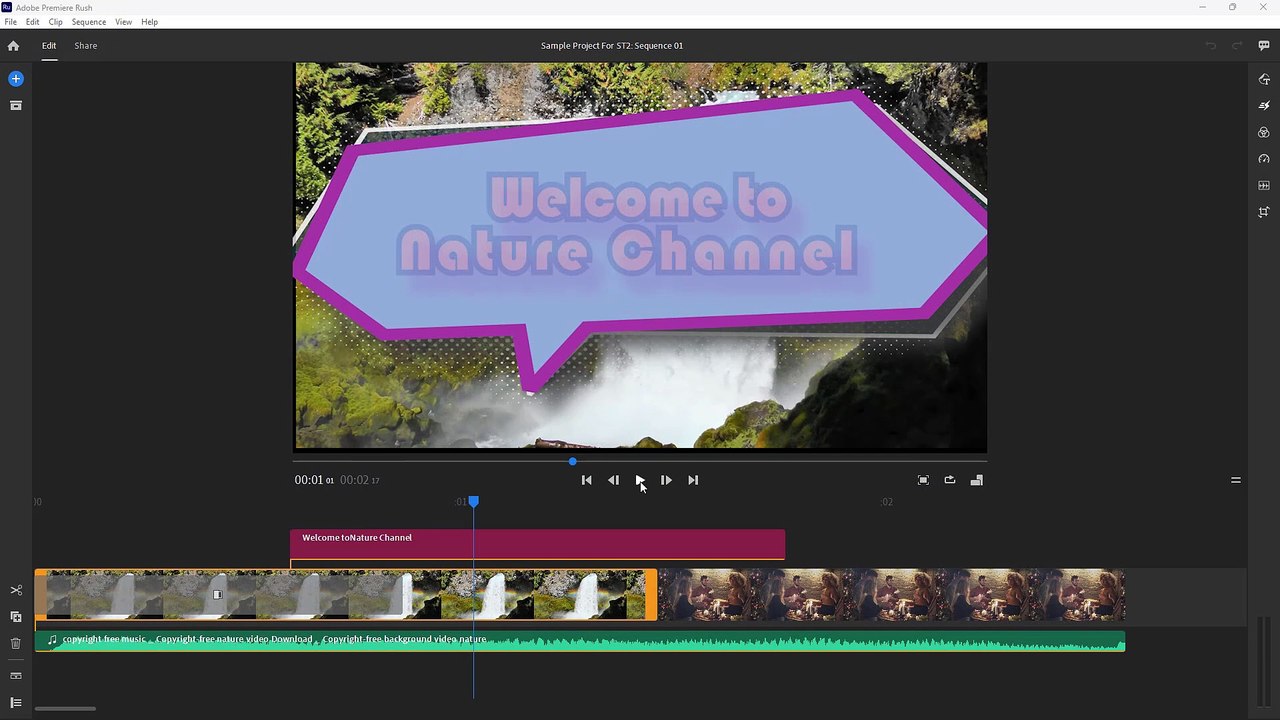Select the Edit workspace tab
Screen dimensions: 1280x720
(x=49, y=46)
